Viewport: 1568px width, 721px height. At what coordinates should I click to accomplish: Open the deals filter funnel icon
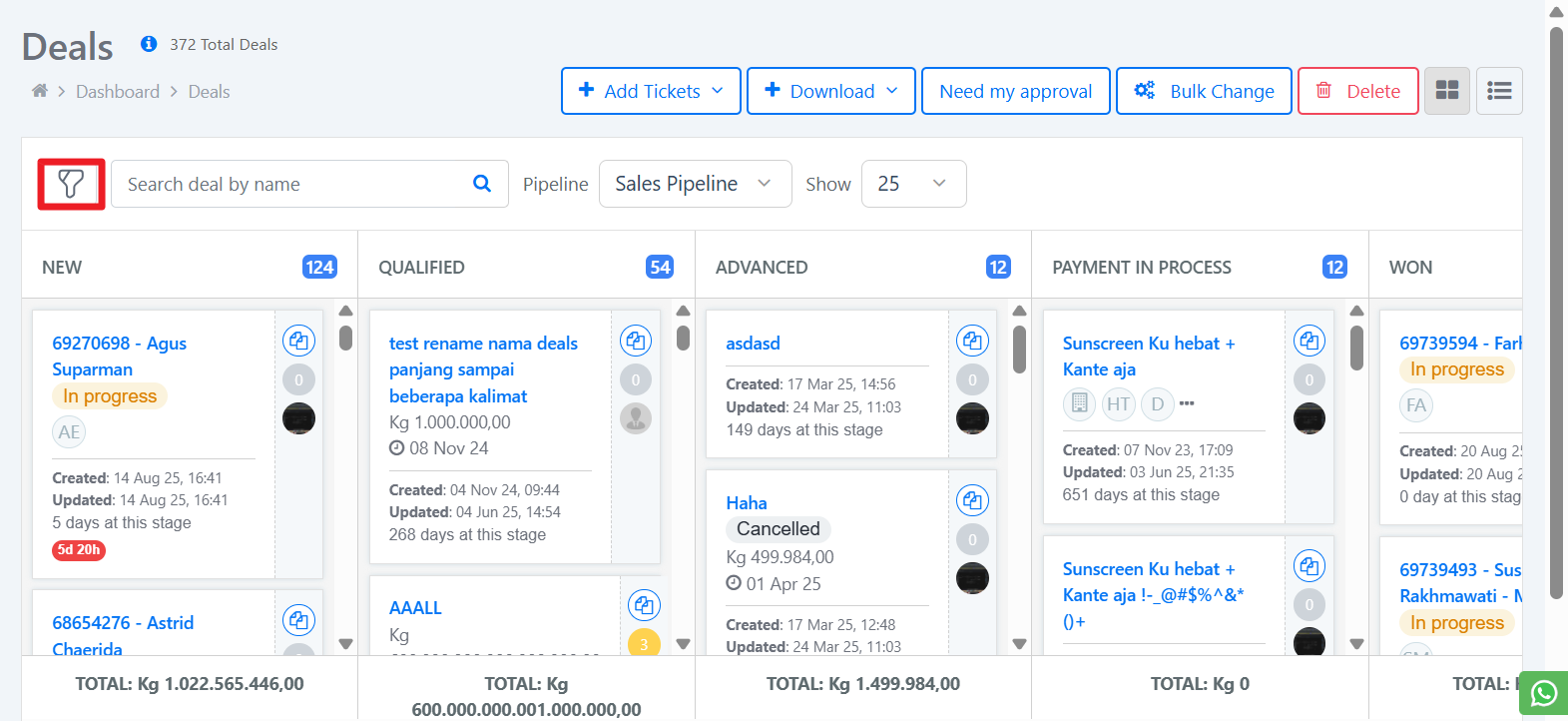pyautogui.click(x=71, y=184)
